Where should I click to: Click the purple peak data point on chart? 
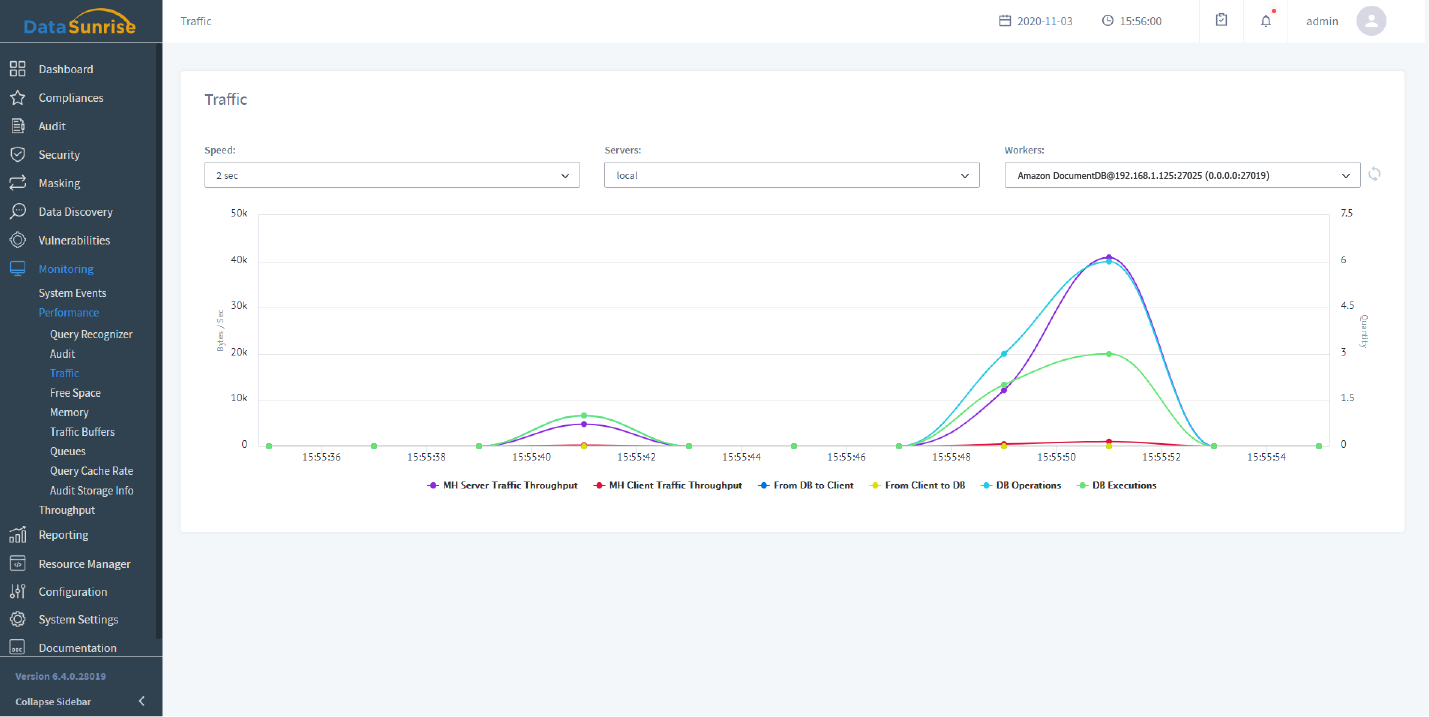1108,257
